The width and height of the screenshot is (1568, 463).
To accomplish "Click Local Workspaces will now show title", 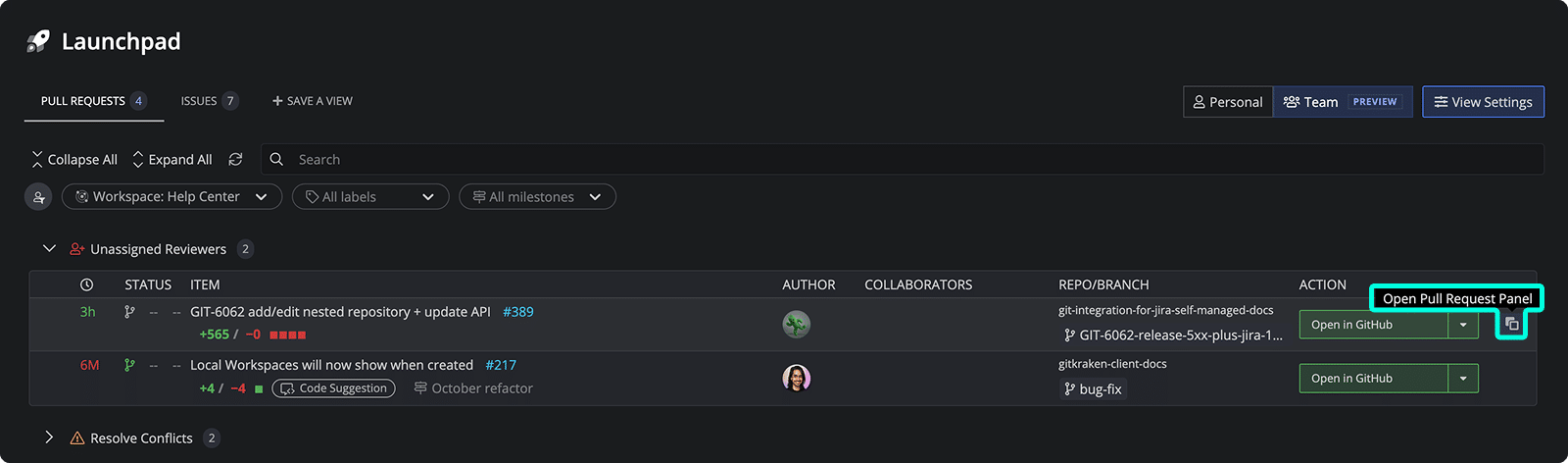I will 331,365.
